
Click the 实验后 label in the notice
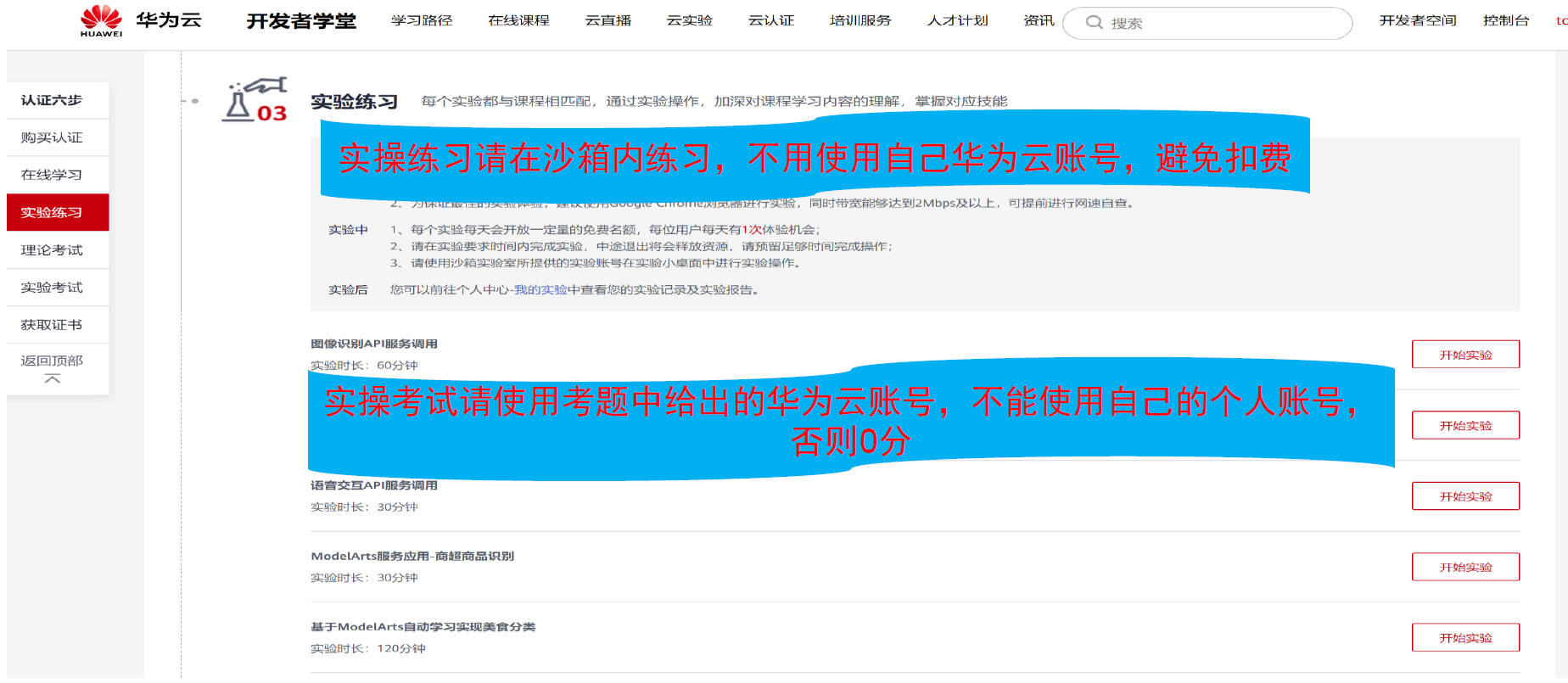[348, 290]
